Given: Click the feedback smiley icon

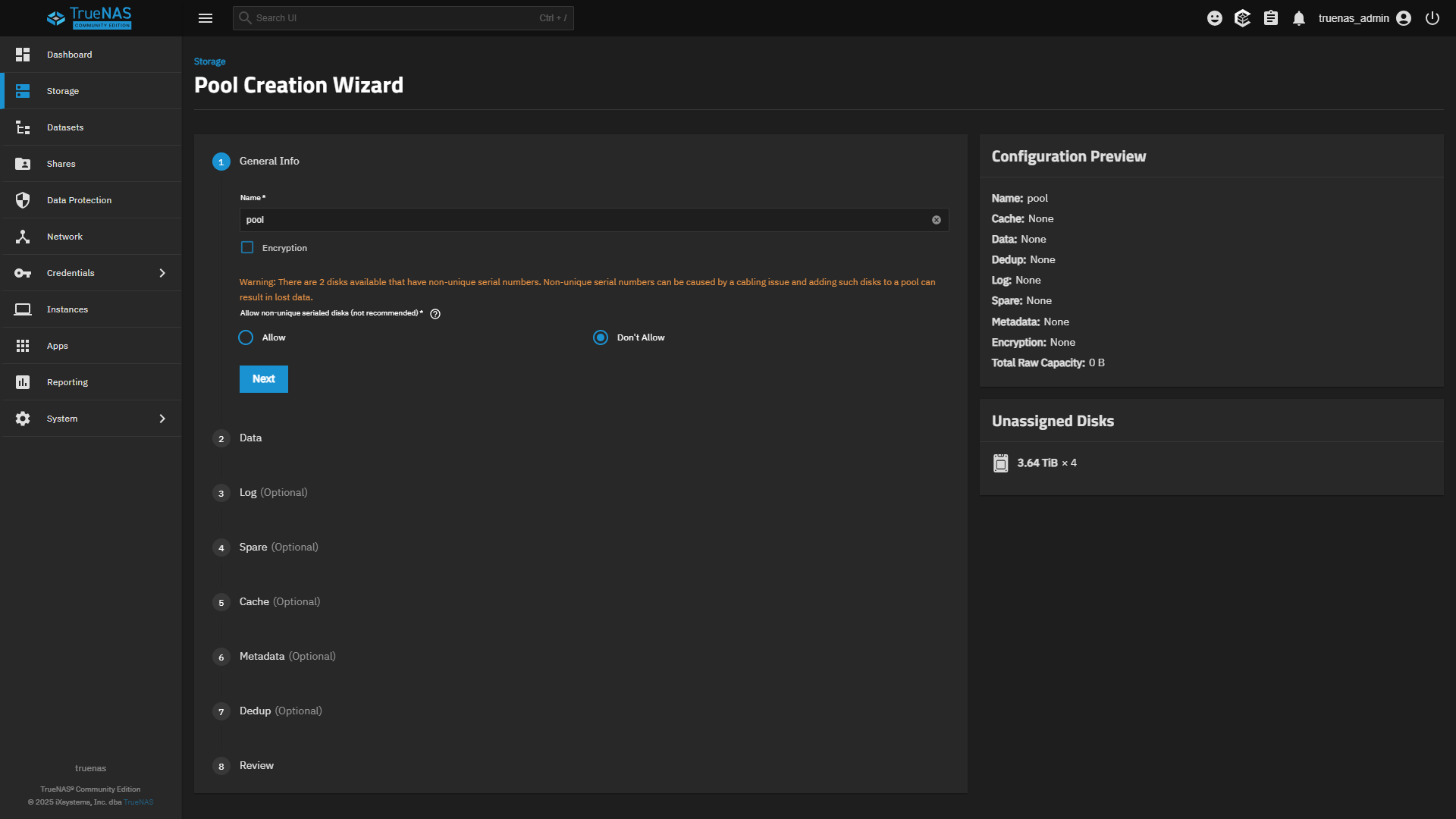Looking at the screenshot, I should coord(1215,18).
